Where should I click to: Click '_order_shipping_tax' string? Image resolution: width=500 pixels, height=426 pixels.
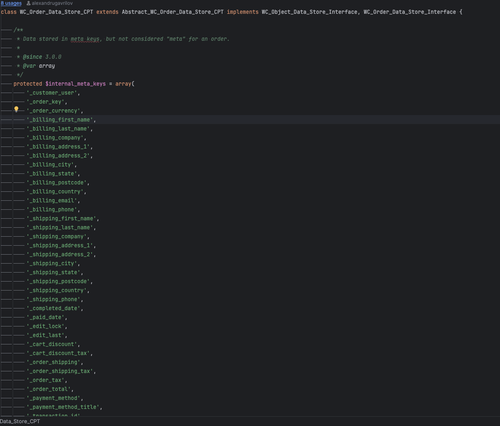click(x=60, y=372)
